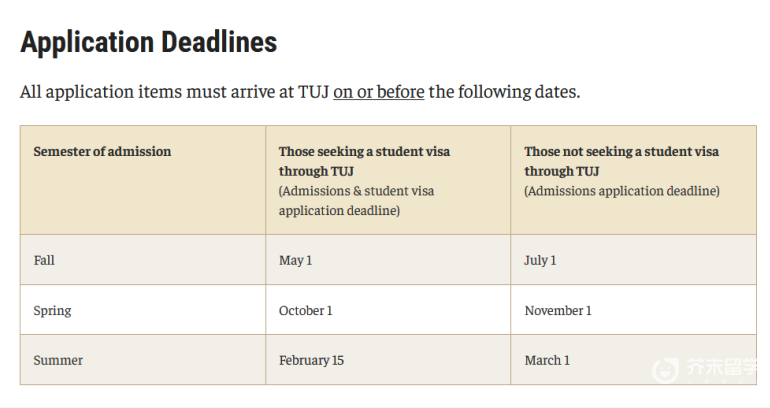Screen dimensions: 770x408
Task: Select the "Summer" row label
Action: 58,360
